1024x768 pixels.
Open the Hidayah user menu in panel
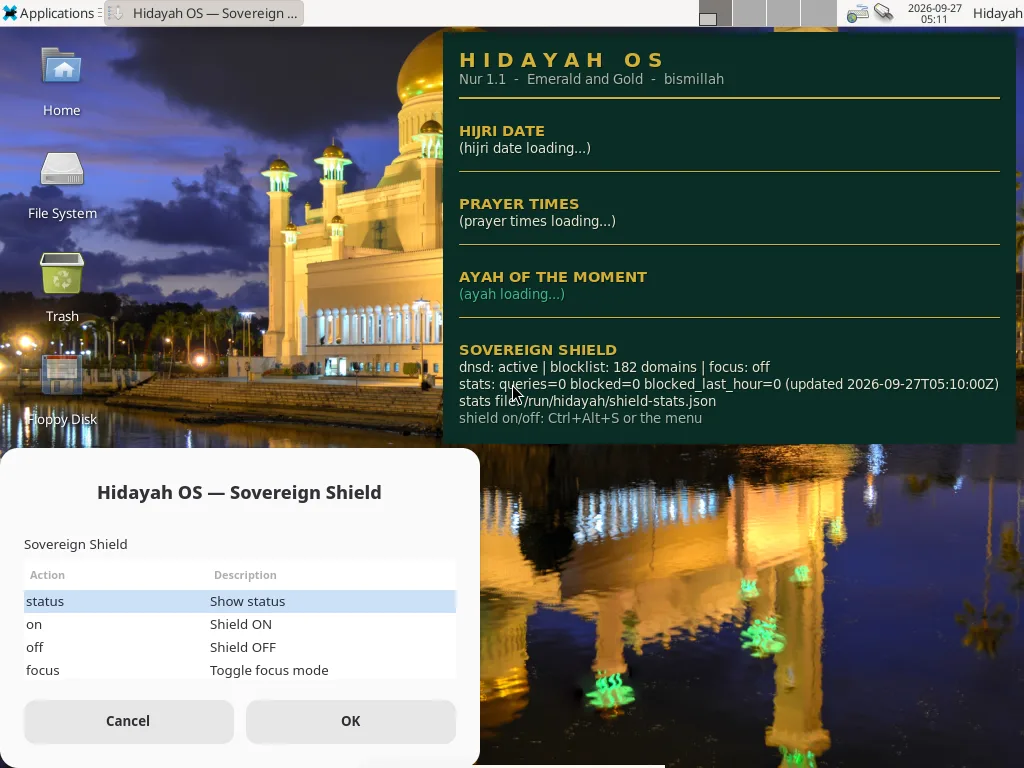(997, 13)
